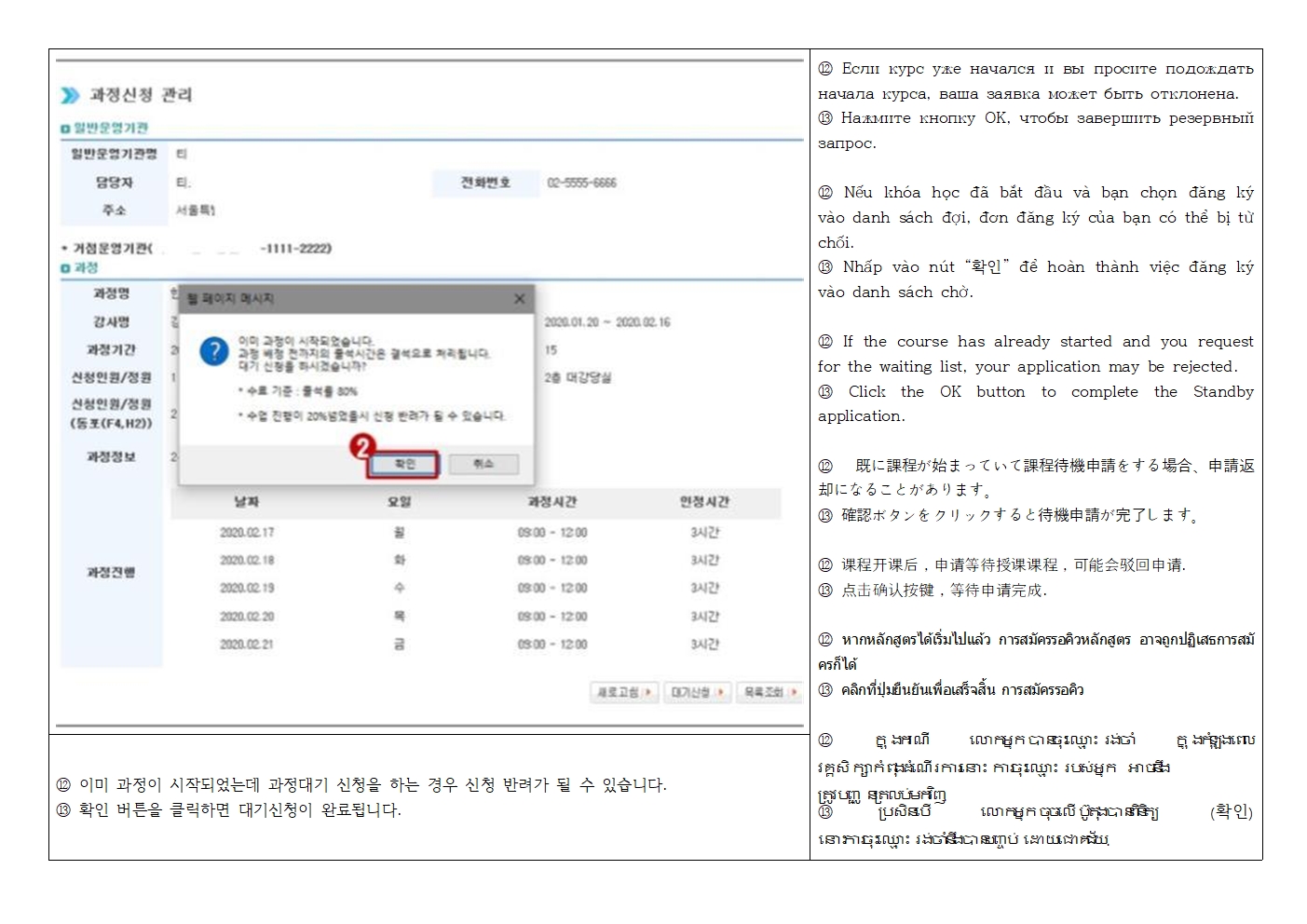1307x924 pixels.
Task: Close the web page message dialog
Action: tap(519, 299)
